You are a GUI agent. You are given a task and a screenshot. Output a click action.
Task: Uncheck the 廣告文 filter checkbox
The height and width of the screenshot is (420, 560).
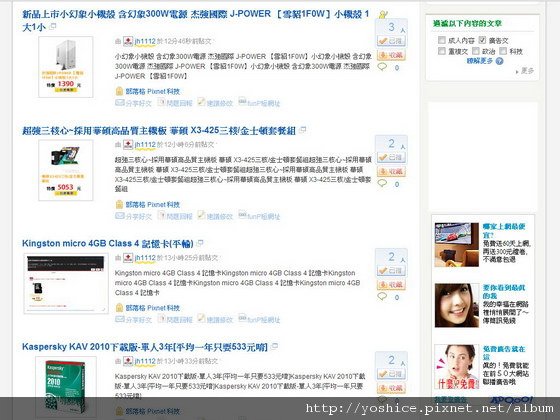click(x=482, y=40)
